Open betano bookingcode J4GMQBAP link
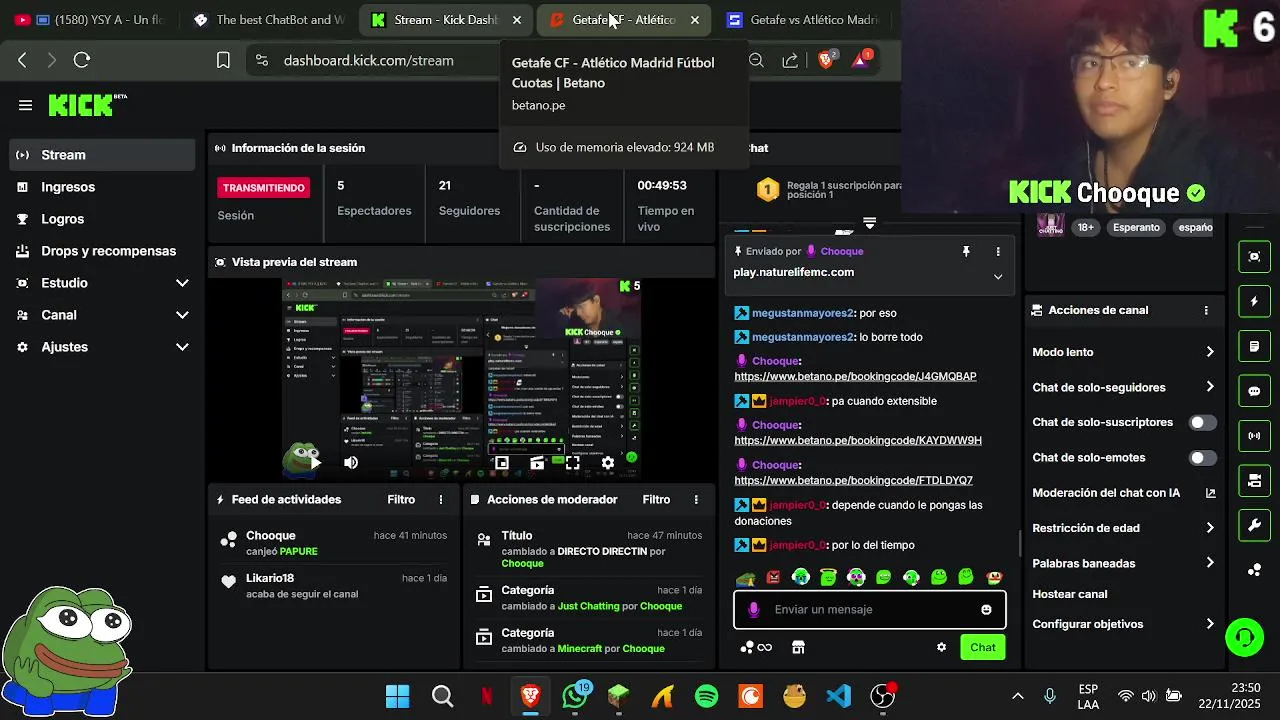This screenshot has height=720, width=1280. pos(855,376)
